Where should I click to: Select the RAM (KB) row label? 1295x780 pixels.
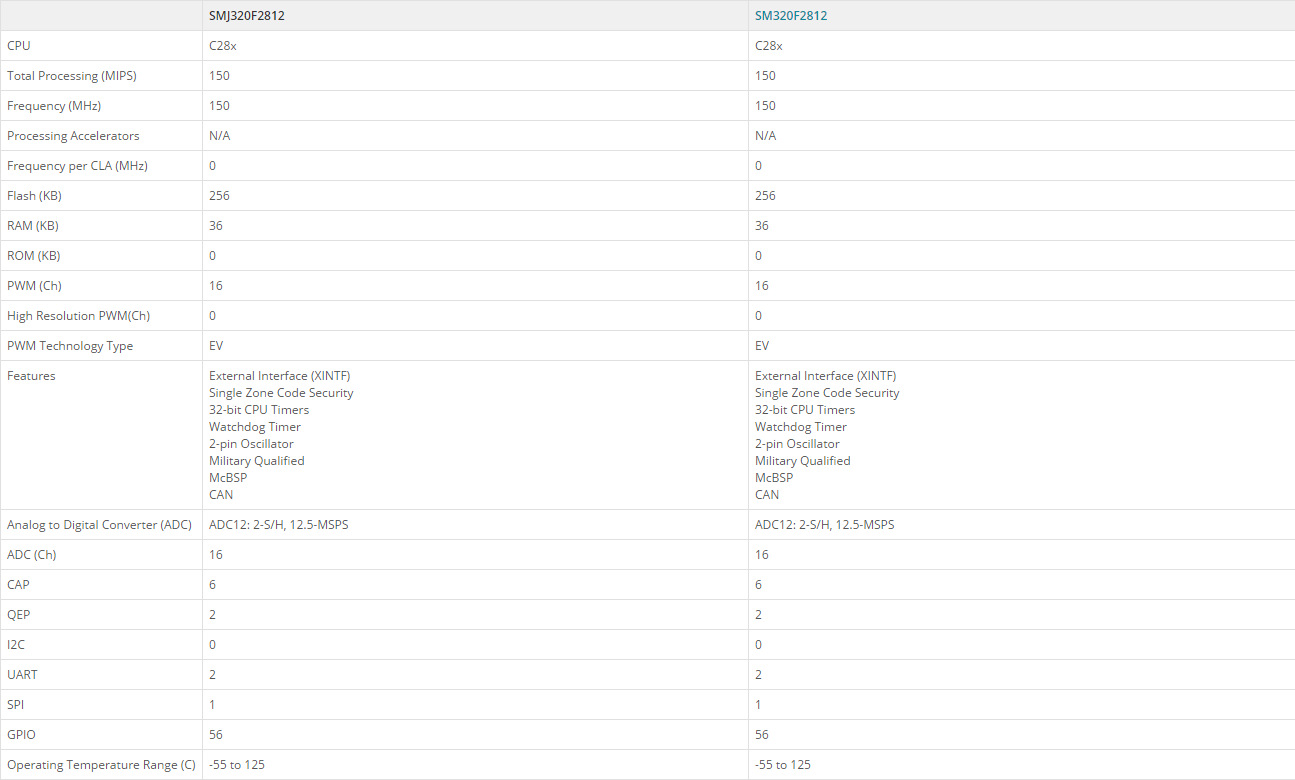click(33, 226)
